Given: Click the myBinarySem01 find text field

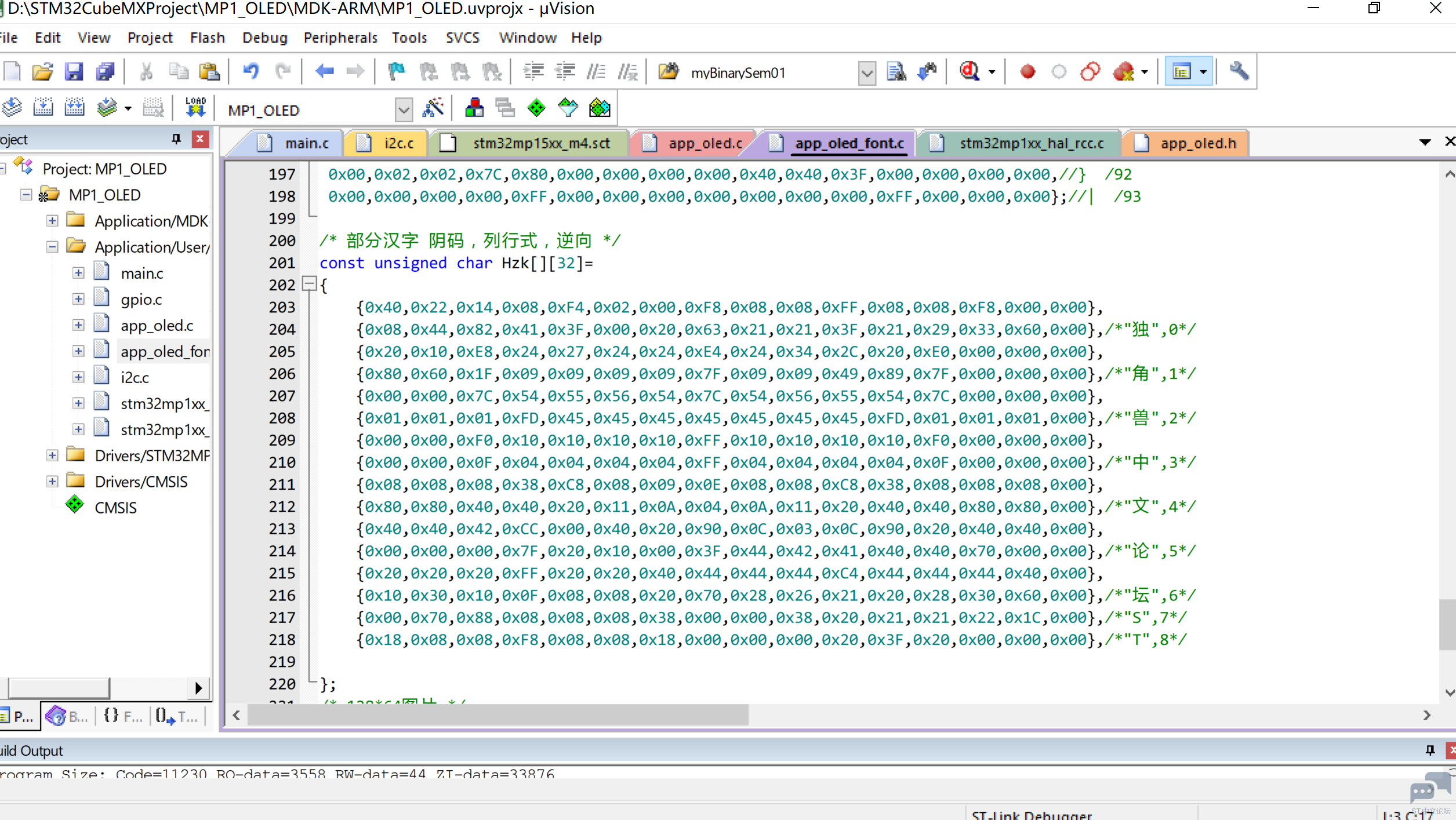Looking at the screenshot, I should pos(771,73).
